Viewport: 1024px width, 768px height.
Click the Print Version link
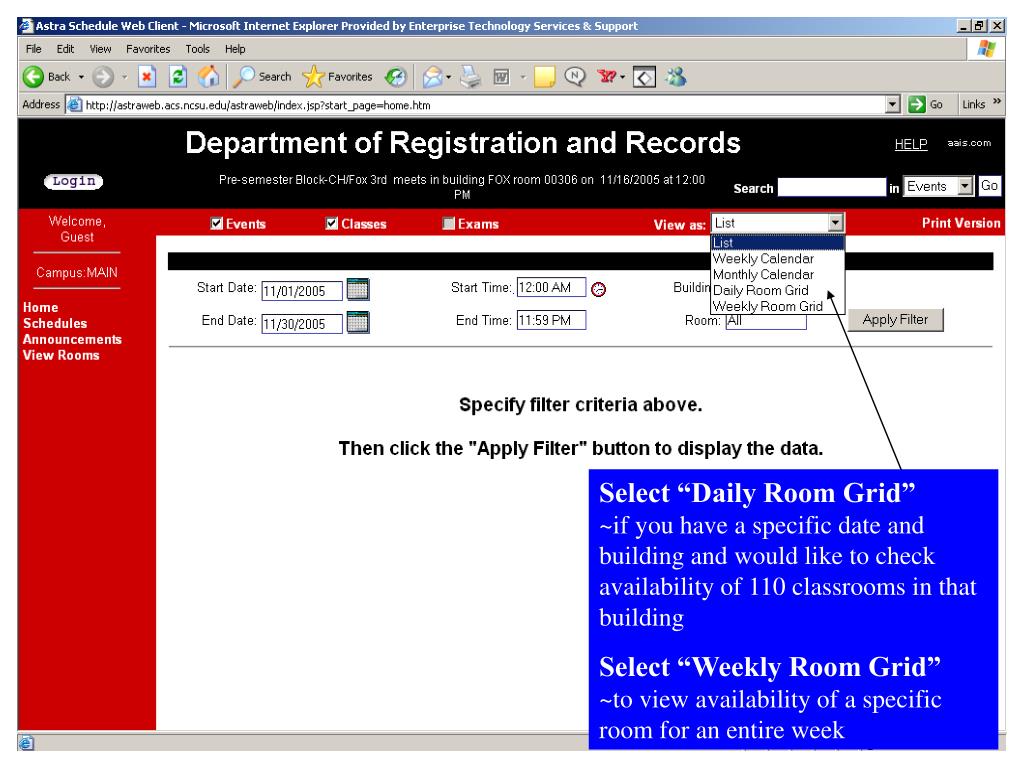tap(961, 223)
